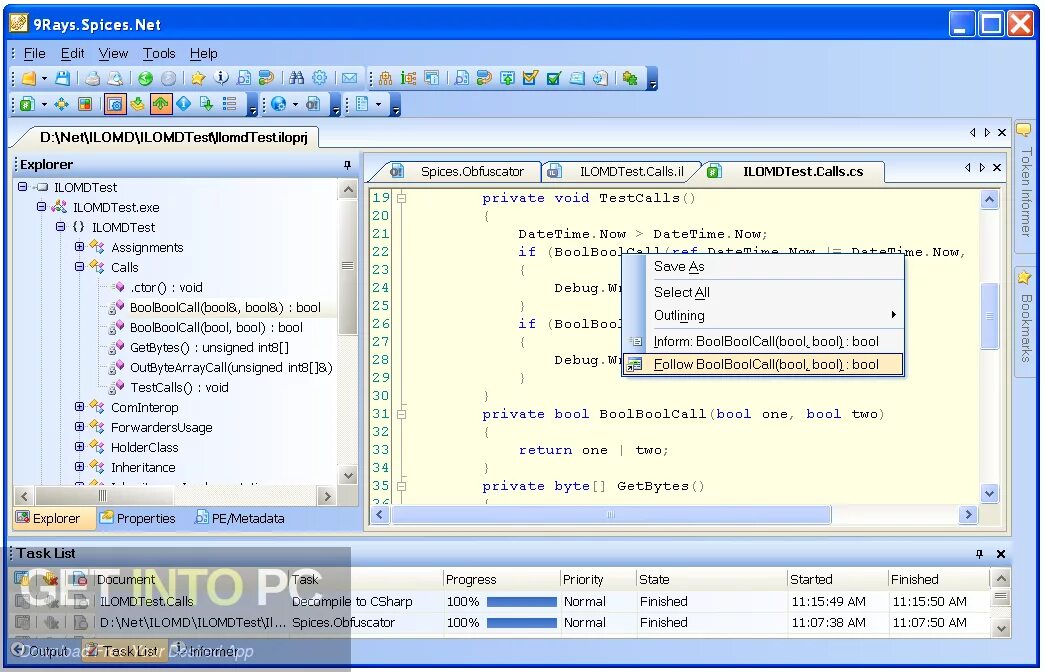The width and height of the screenshot is (1045, 672).
Task: Collapse the ILOMDTest.exe tree node
Action: click(41, 207)
